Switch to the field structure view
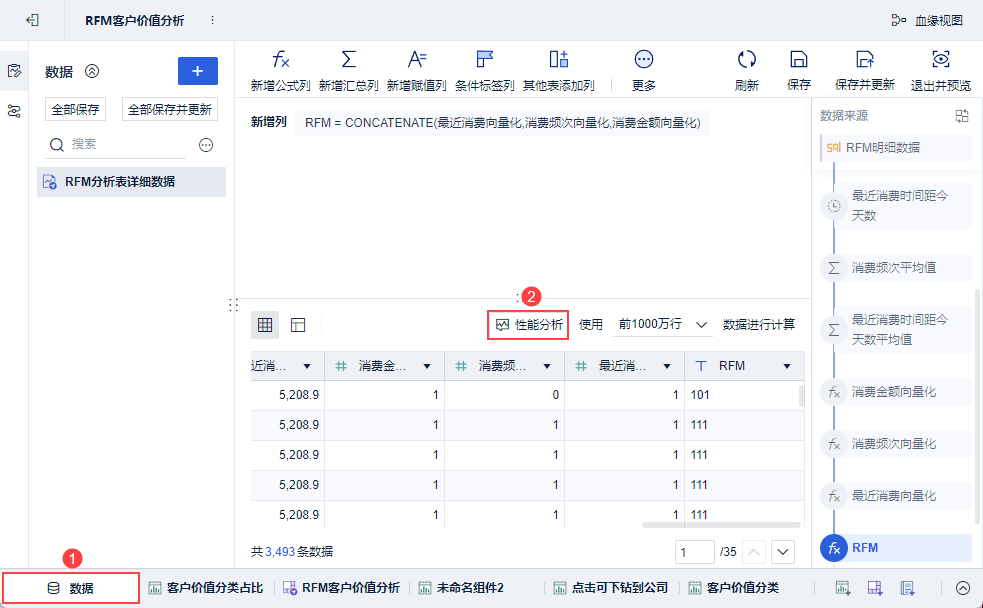 click(x=298, y=325)
